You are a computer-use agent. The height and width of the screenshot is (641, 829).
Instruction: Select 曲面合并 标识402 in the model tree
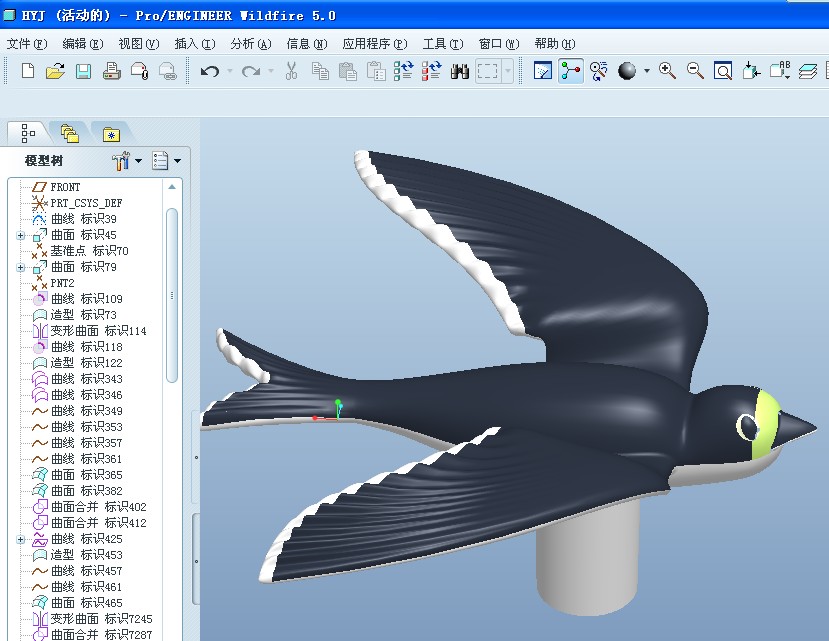pos(89,507)
